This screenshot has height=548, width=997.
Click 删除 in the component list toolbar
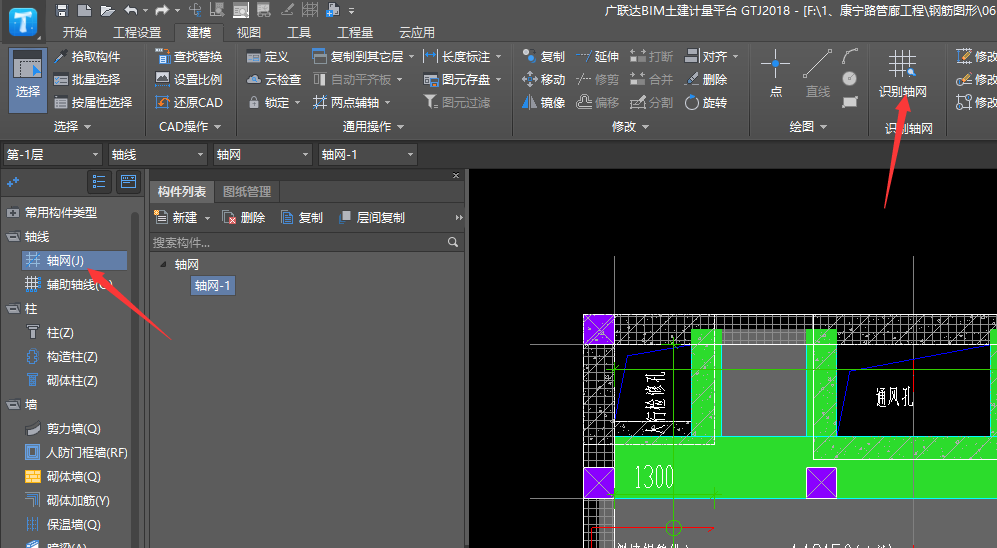(244, 218)
